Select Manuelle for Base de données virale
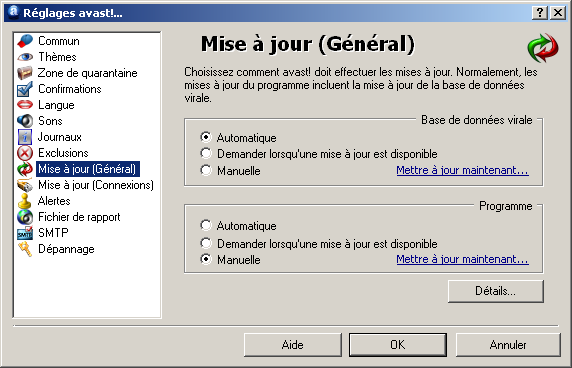This screenshot has height=368, width=572. point(231,170)
